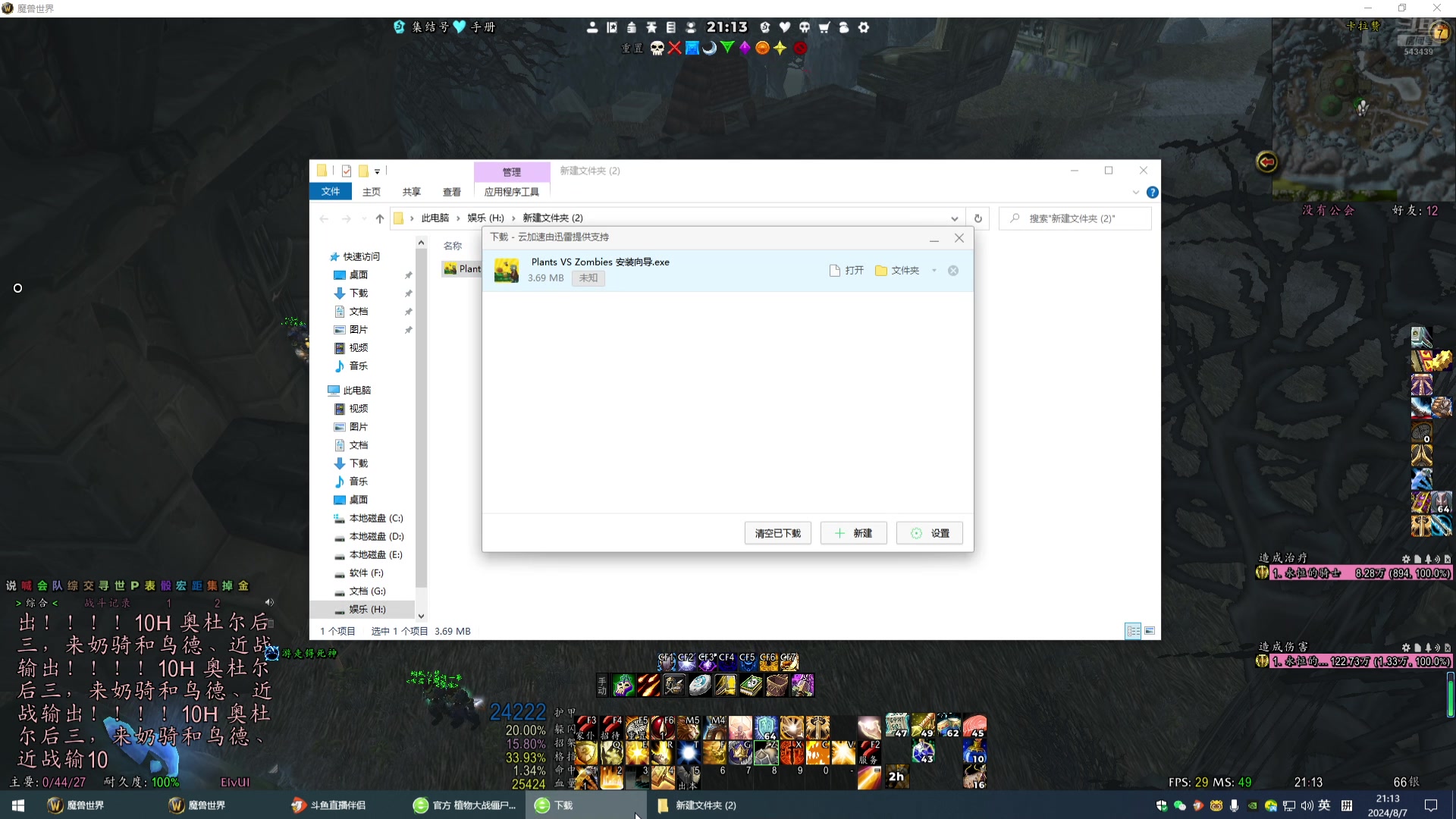The width and height of the screenshot is (1456, 819).
Task: Open the gear settings icon in game top bar
Action: coord(864,27)
